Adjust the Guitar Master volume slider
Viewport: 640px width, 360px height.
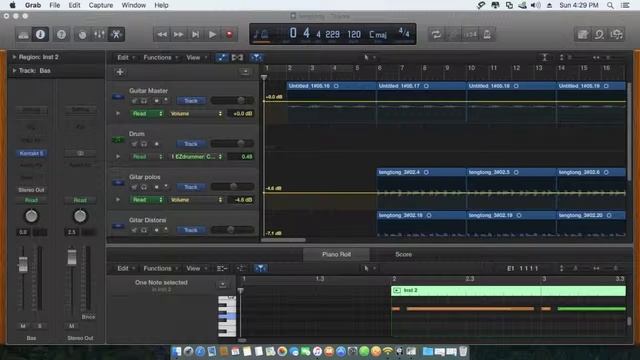[x=232, y=100]
